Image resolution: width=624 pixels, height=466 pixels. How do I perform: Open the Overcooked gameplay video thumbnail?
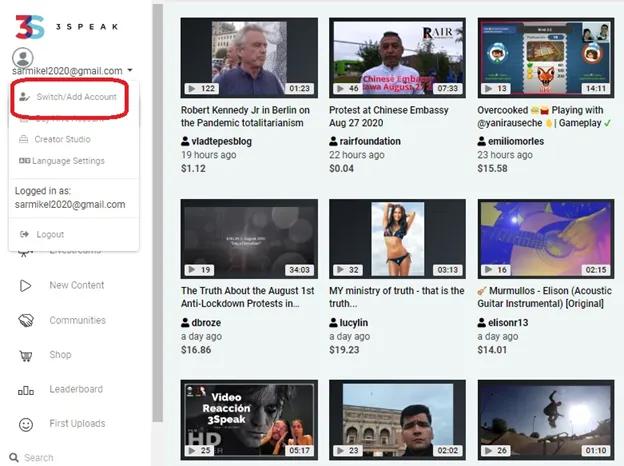(x=546, y=58)
